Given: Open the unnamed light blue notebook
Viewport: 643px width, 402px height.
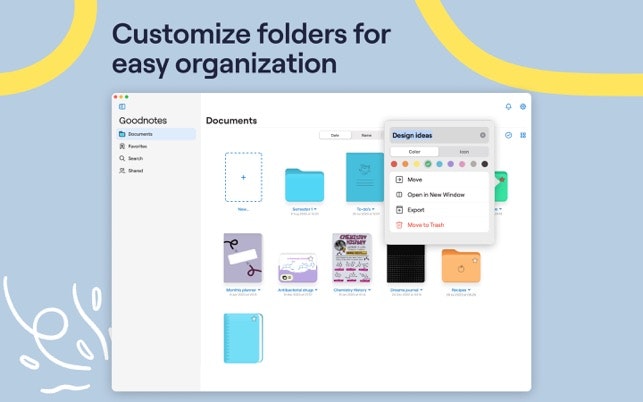Looking at the screenshot, I should tap(243, 338).
